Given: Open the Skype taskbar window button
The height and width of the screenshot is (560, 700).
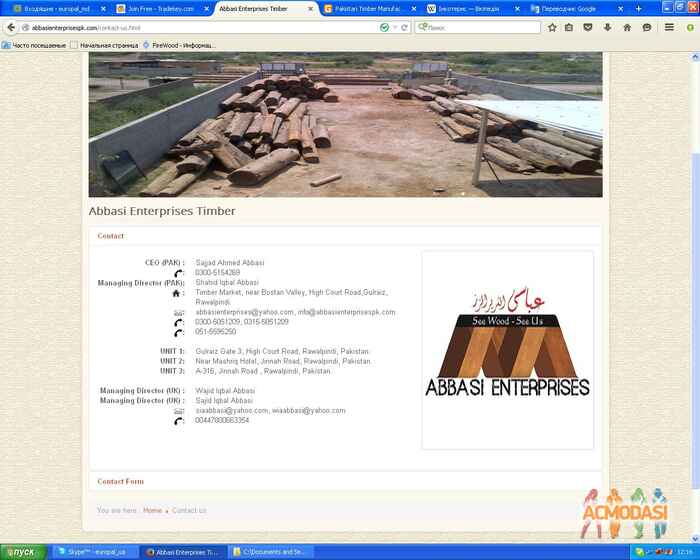Looking at the screenshot, I should pos(93,551).
